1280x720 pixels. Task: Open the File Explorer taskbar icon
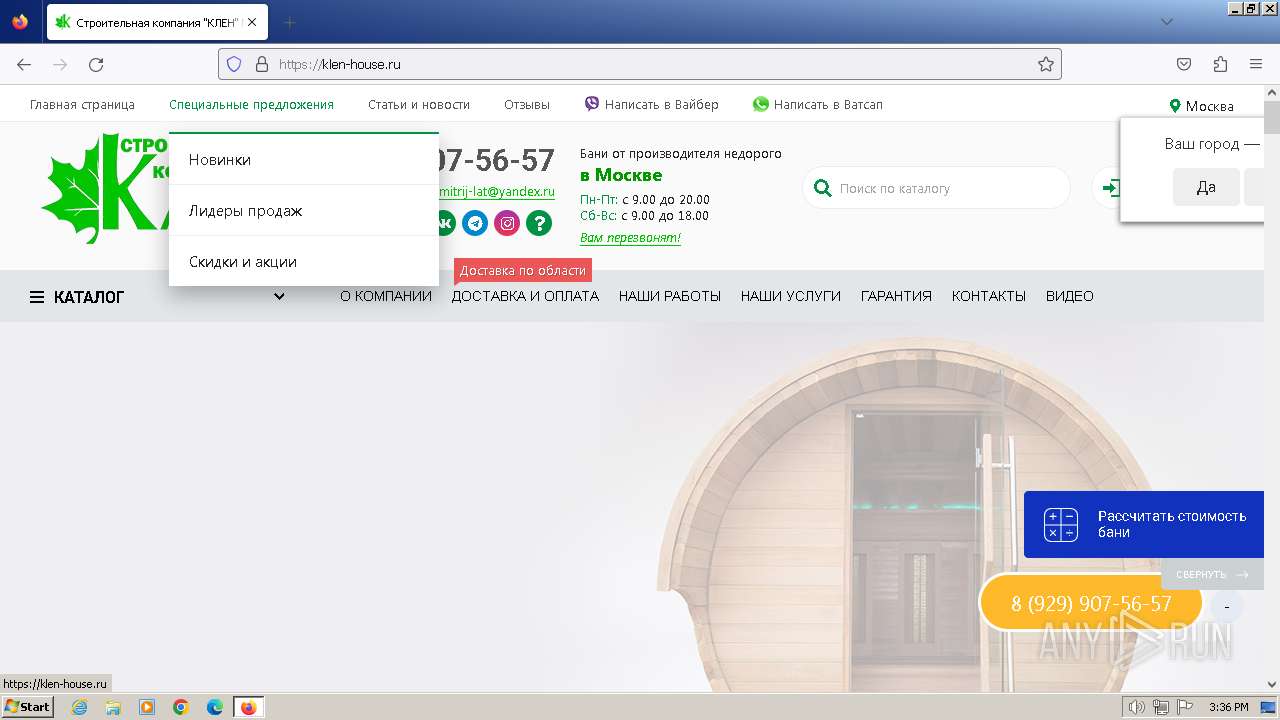point(113,707)
